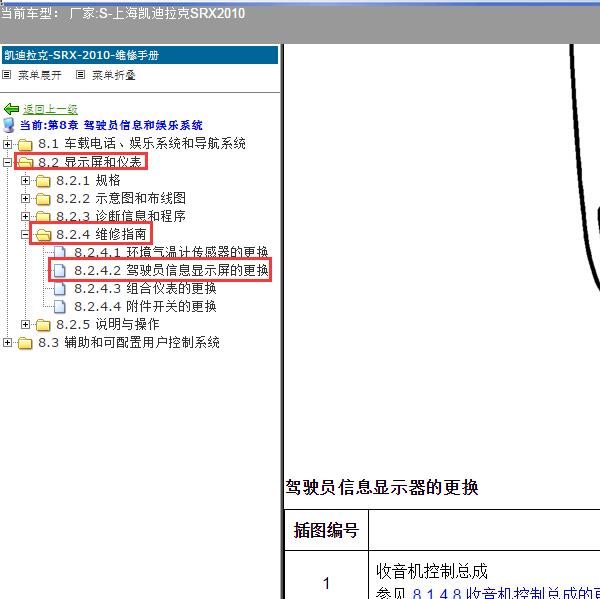The width and height of the screenshot is (600, 599).
Task: Select 8.2.3 诊断信息和程序 tree item
Action: [x=121, y=216]
